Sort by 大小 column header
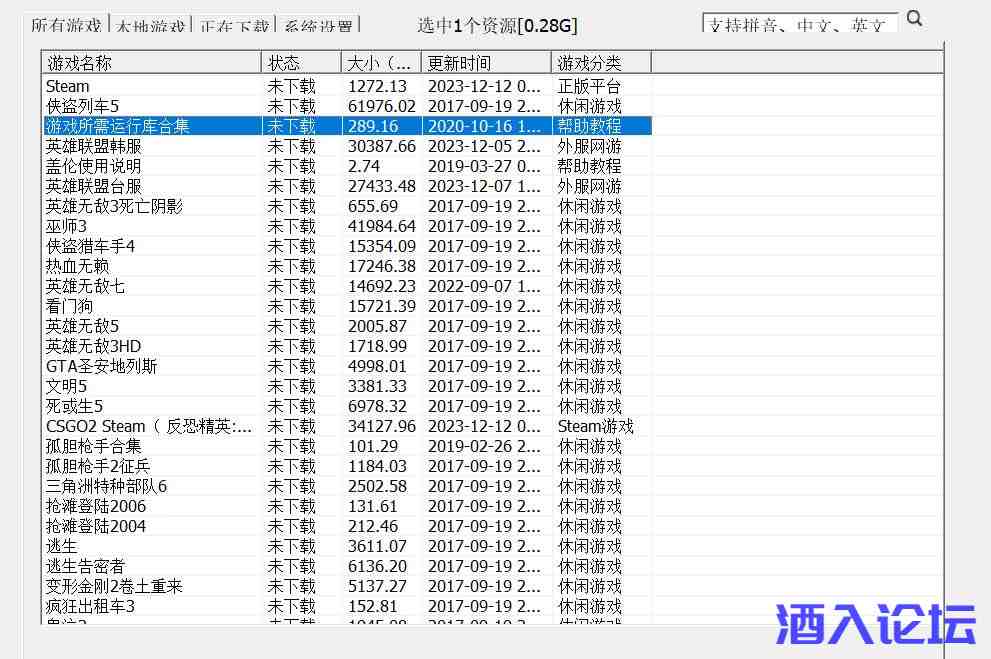This screenshot has height=659, width=991. tap(380, 63)
